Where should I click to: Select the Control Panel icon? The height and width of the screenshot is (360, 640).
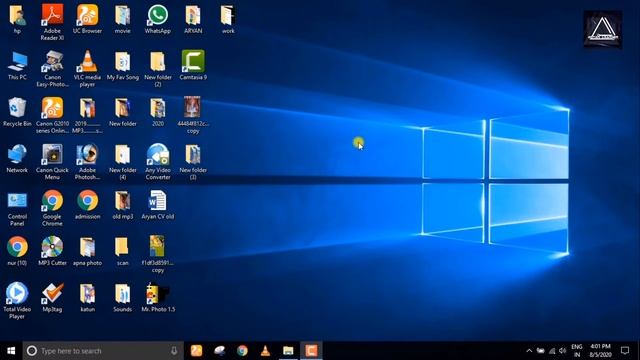click(x=17, y=208)
